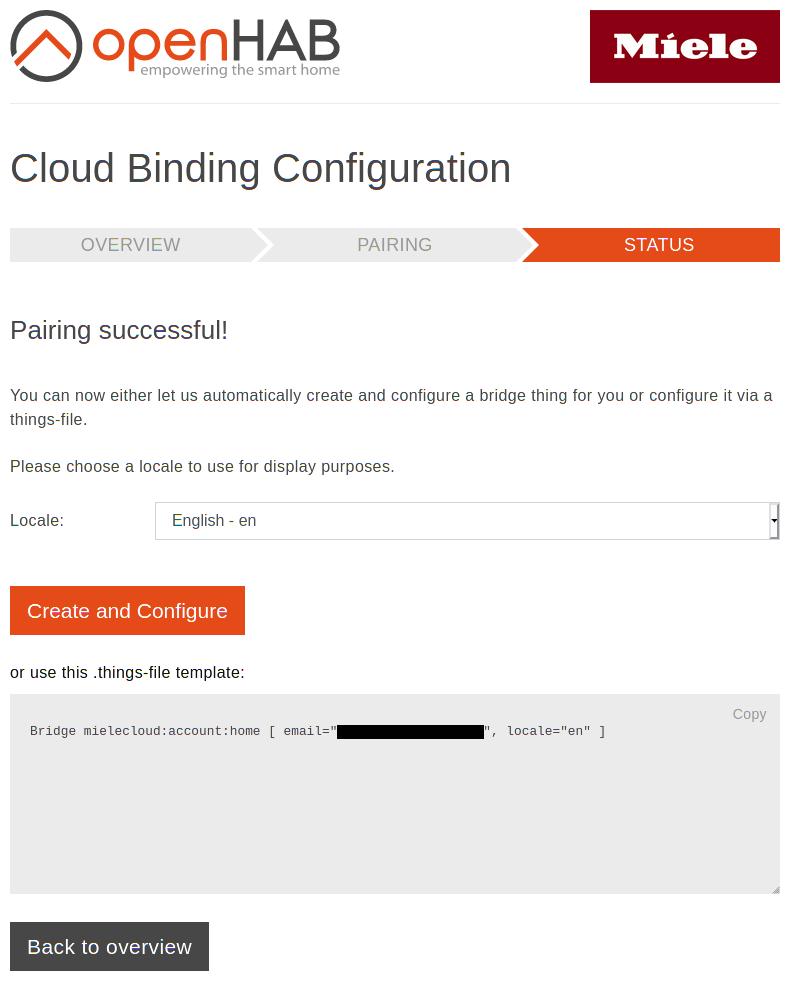Click the locale="en" text in template
This screenshot has width=790, height=981.
[548, 731]
